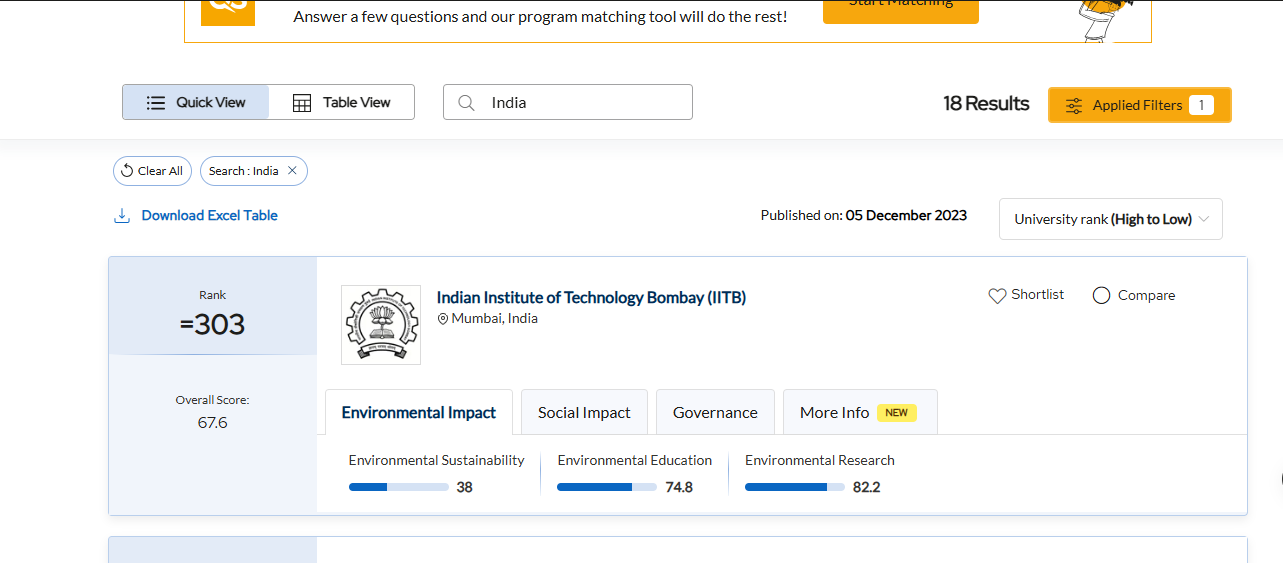This screenshot has height=563, width=1283.
Task: Click the Environmental Education score bar
Action: point(607,487)
